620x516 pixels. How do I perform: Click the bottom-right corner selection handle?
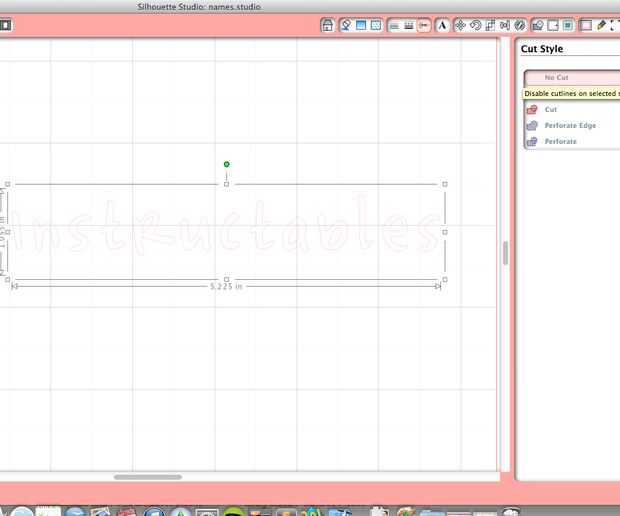(445, 280)
